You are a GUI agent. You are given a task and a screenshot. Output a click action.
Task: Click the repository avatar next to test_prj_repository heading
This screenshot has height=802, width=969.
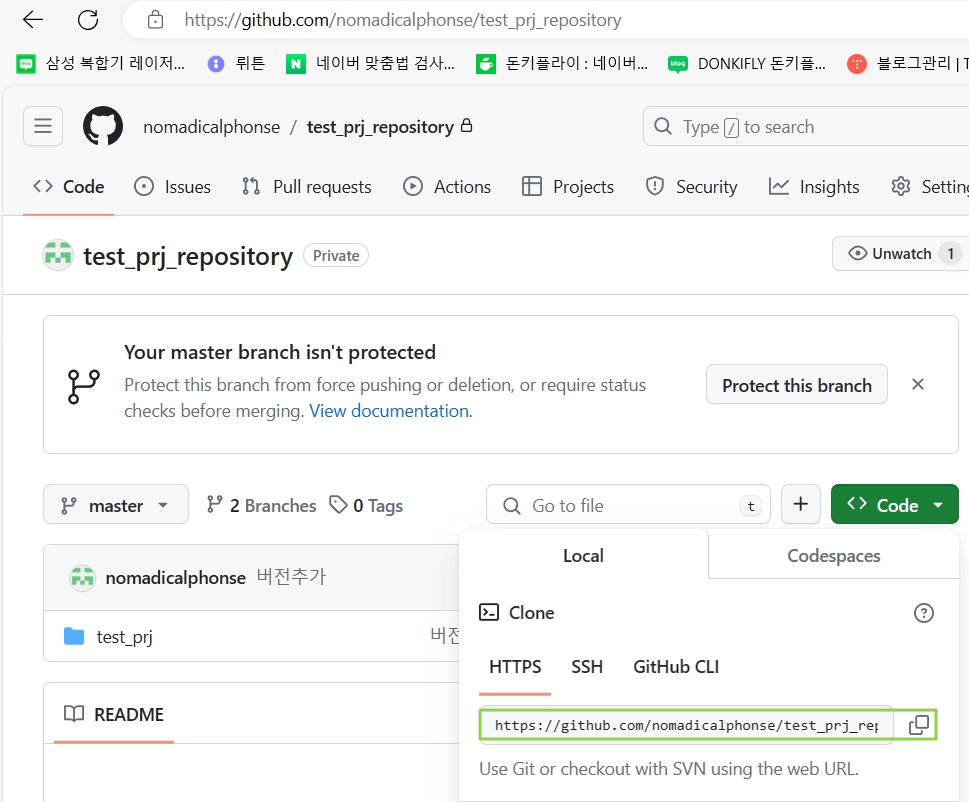tap(58, 255)
